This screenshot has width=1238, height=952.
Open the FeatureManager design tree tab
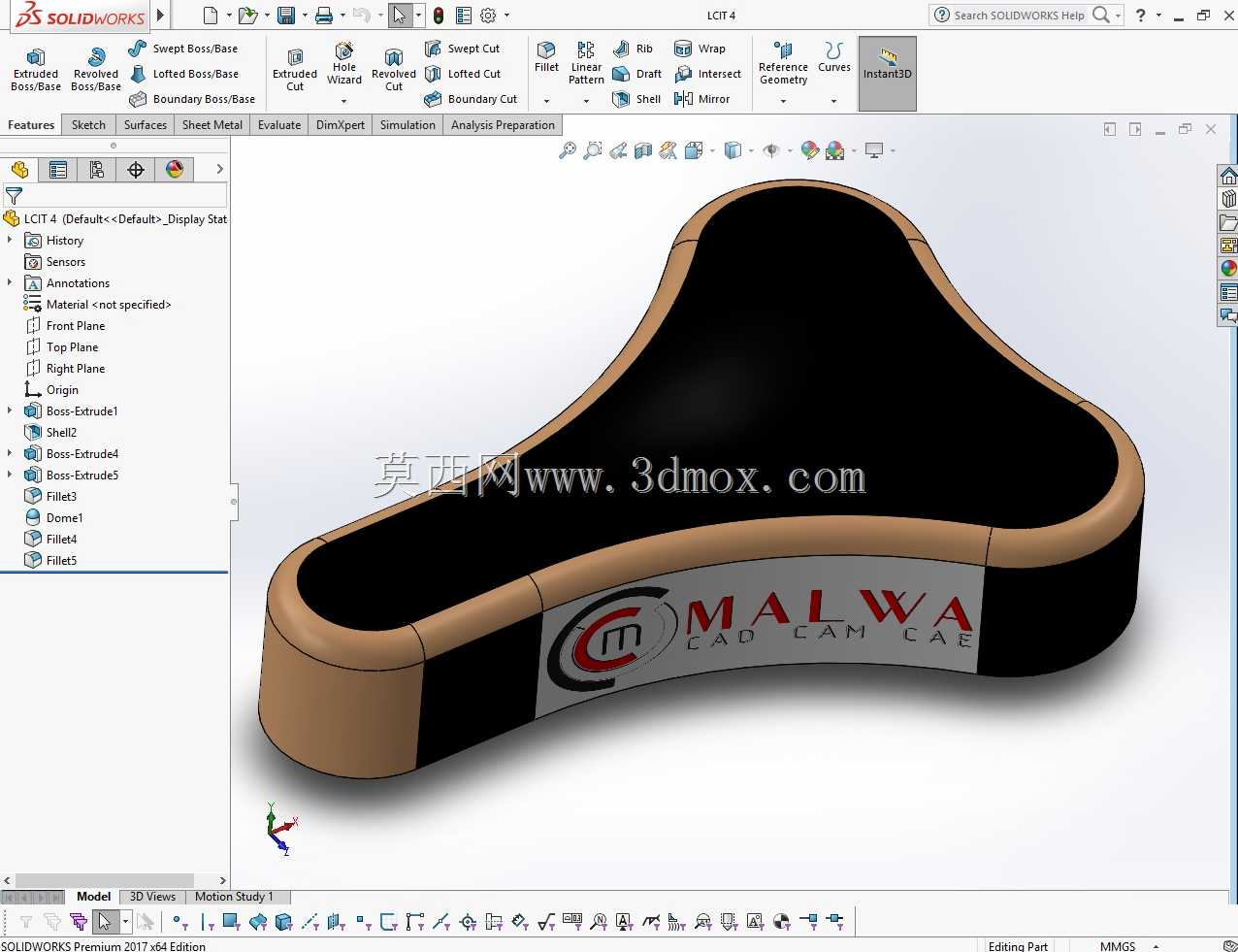click(19, 170)
